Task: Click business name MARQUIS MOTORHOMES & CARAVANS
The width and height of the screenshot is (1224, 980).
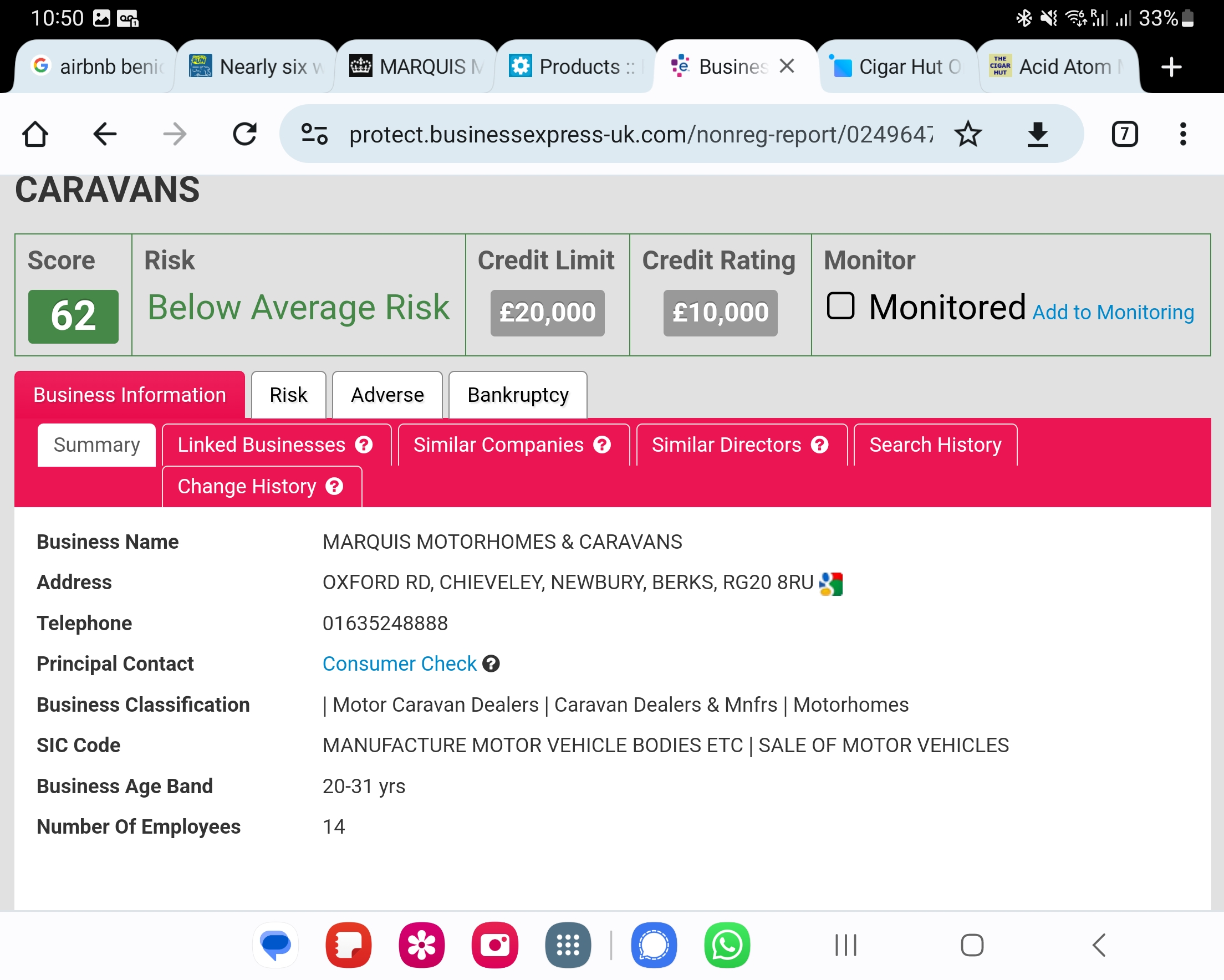Action: (x=502, y=542)
